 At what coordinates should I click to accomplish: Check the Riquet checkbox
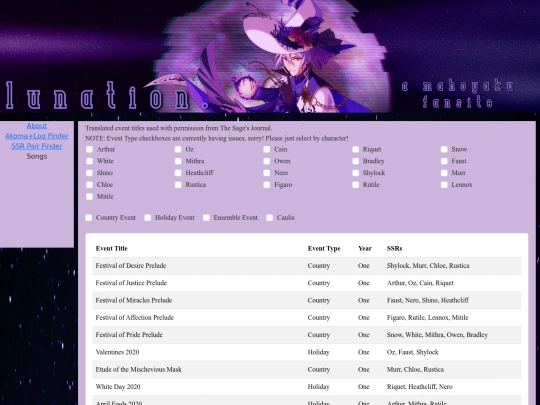(356, 149)
